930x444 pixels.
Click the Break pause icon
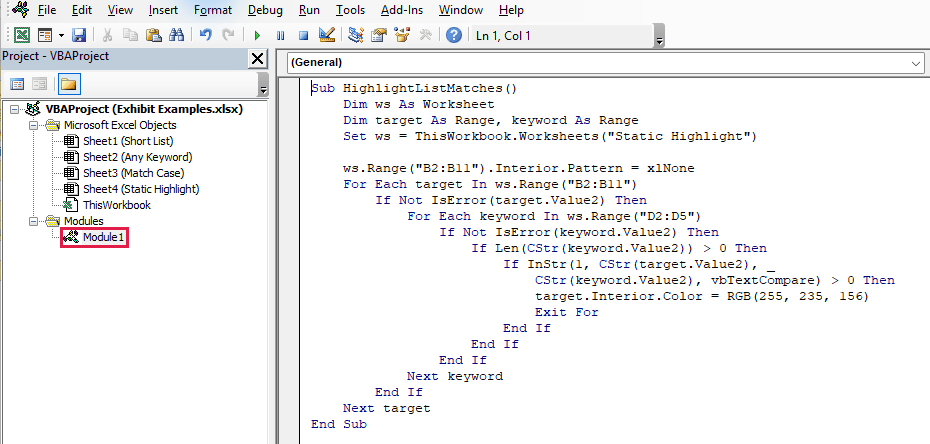point(281,36)
